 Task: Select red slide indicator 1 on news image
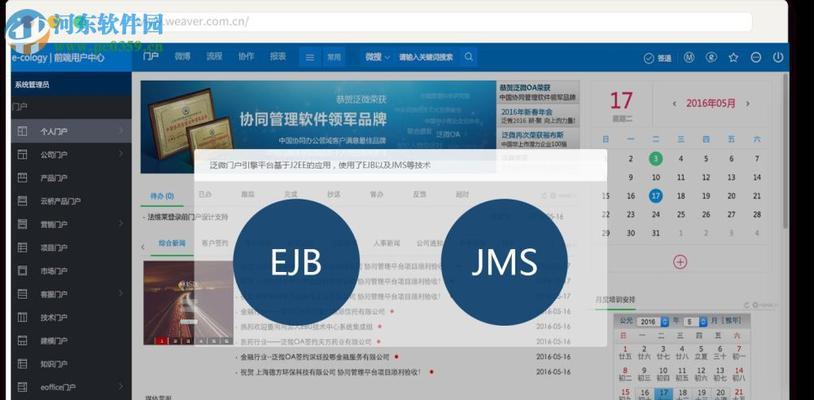pos(162,341)
